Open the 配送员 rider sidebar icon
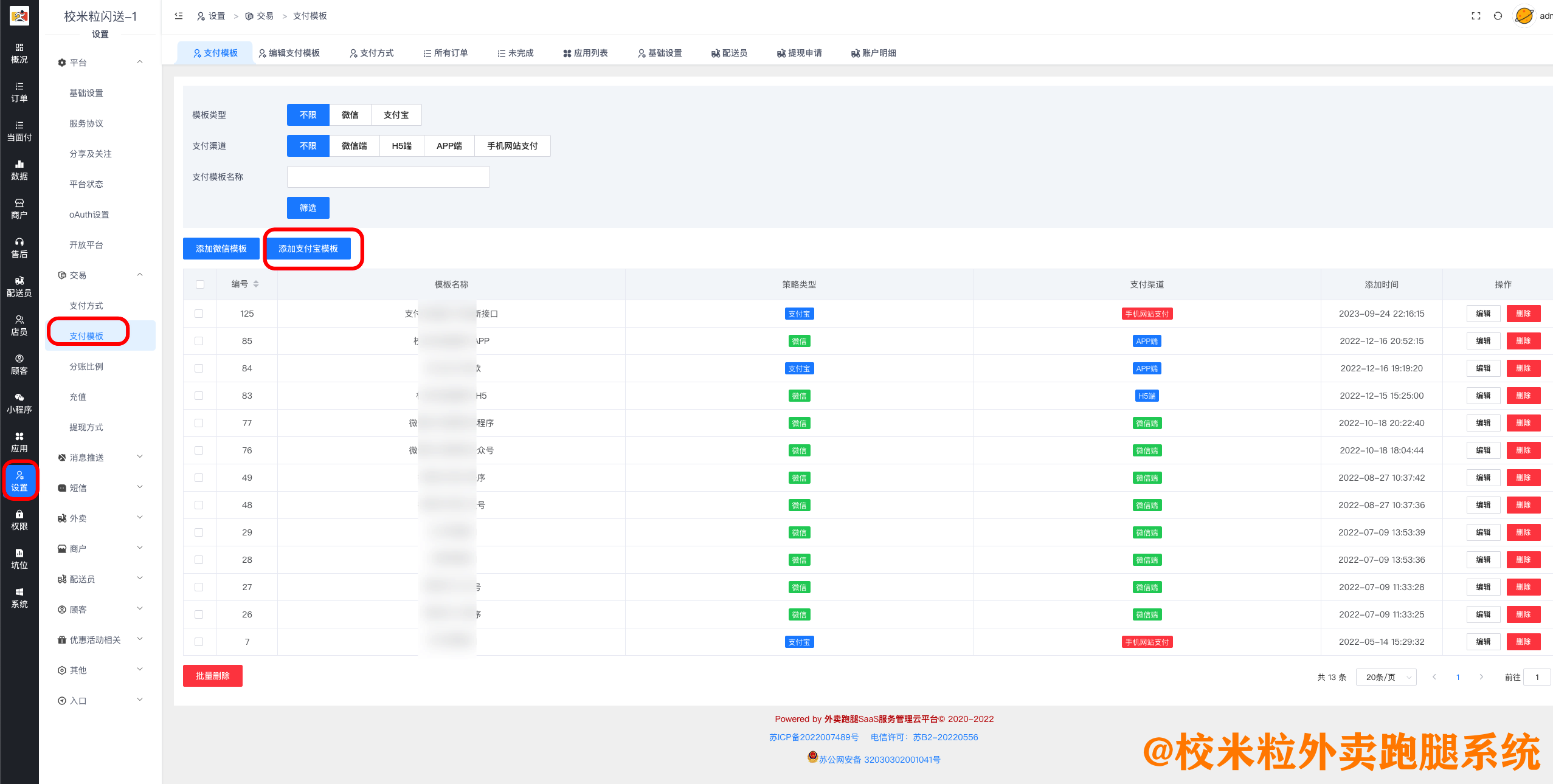Image resolution: width=1553 pixels, height=784 pixels. pyautogui.click(x=19, y=286)
